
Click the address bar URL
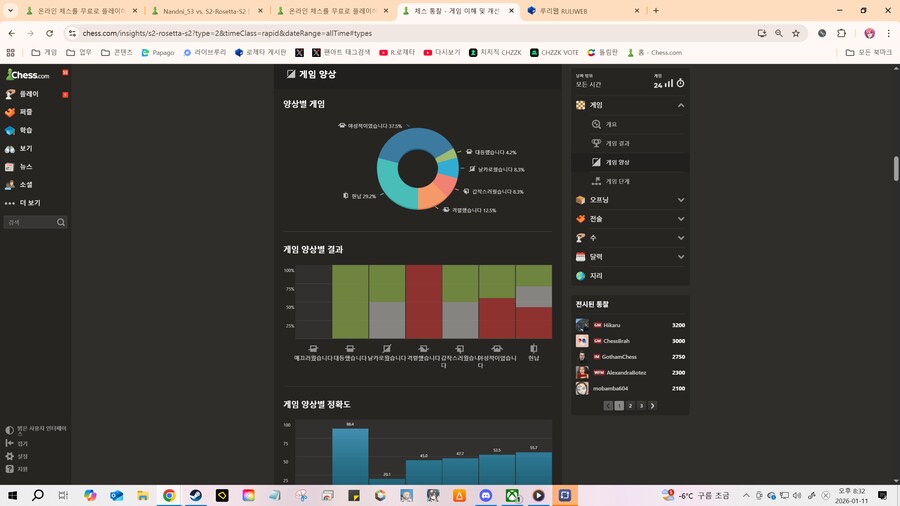tap(227, 33)
